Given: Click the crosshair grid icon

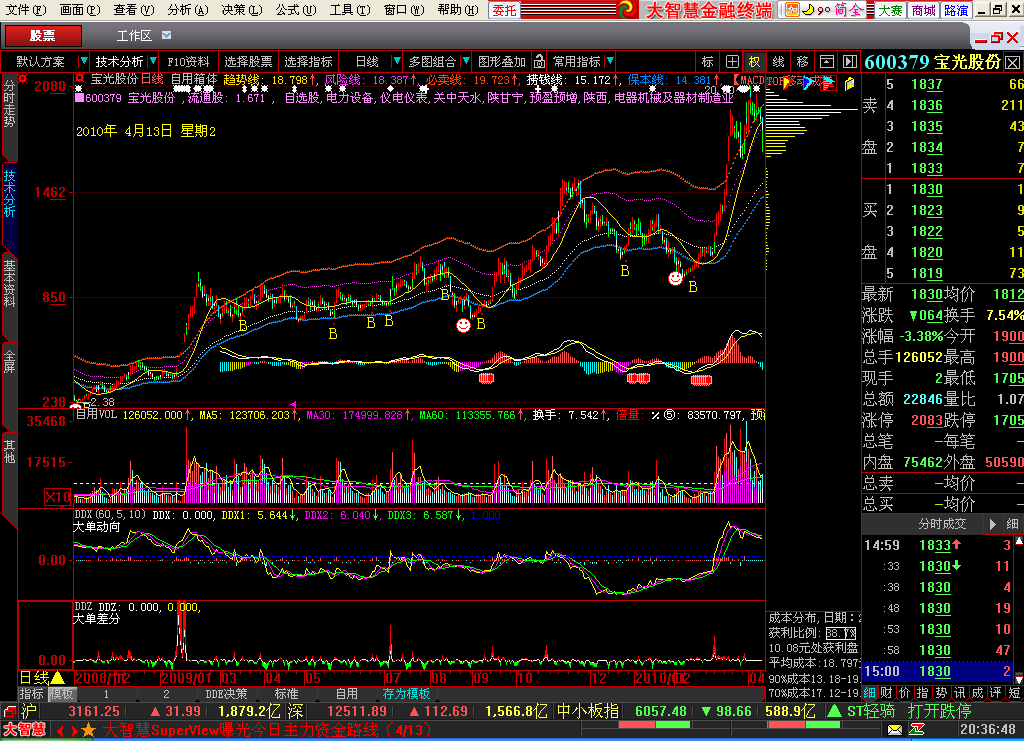Looking at the screenshot, I should pyautogui.click(x=732, y=61).
